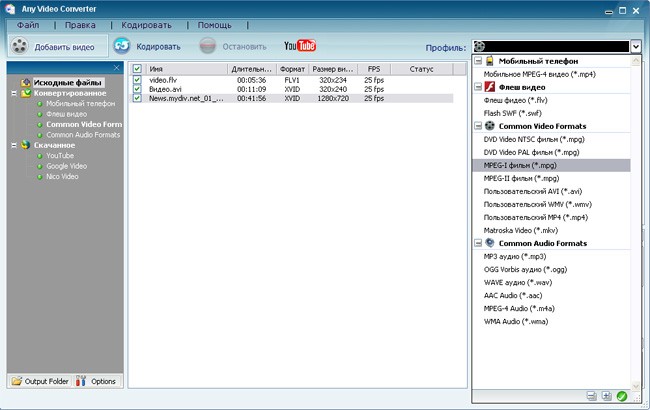This screenshot has height=410, width=650.
Task: Click the Output Folder button
Action: tap(38, 381)
